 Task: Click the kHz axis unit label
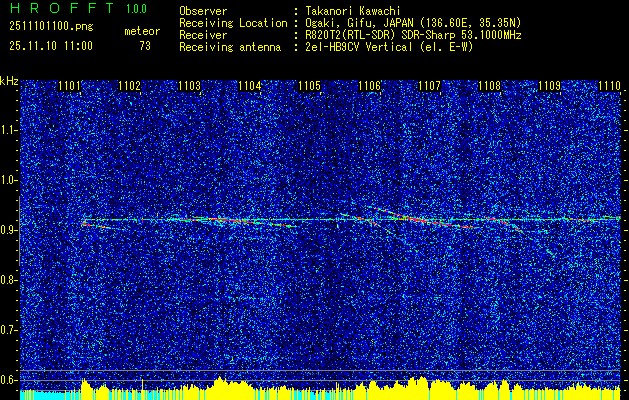[9, 81]
